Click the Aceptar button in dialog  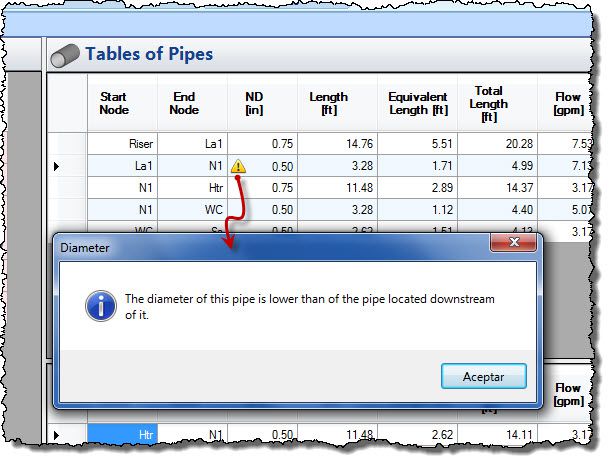484,376
